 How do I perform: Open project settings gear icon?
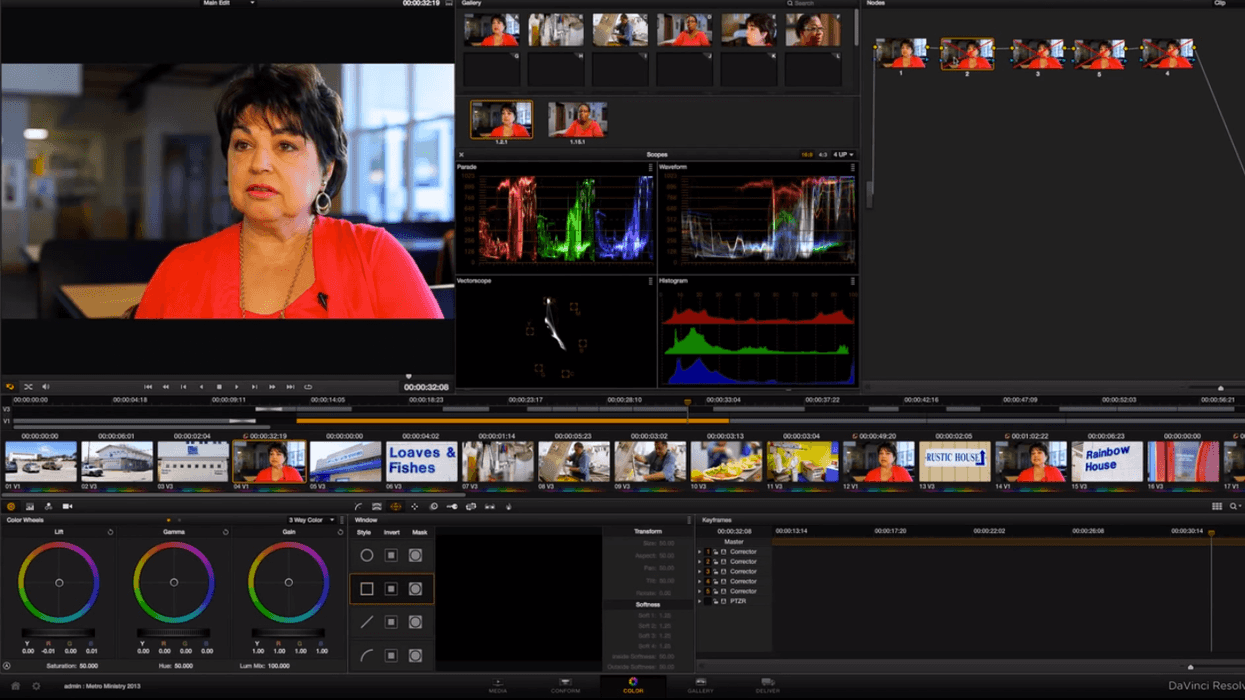(x=36, y=686)
